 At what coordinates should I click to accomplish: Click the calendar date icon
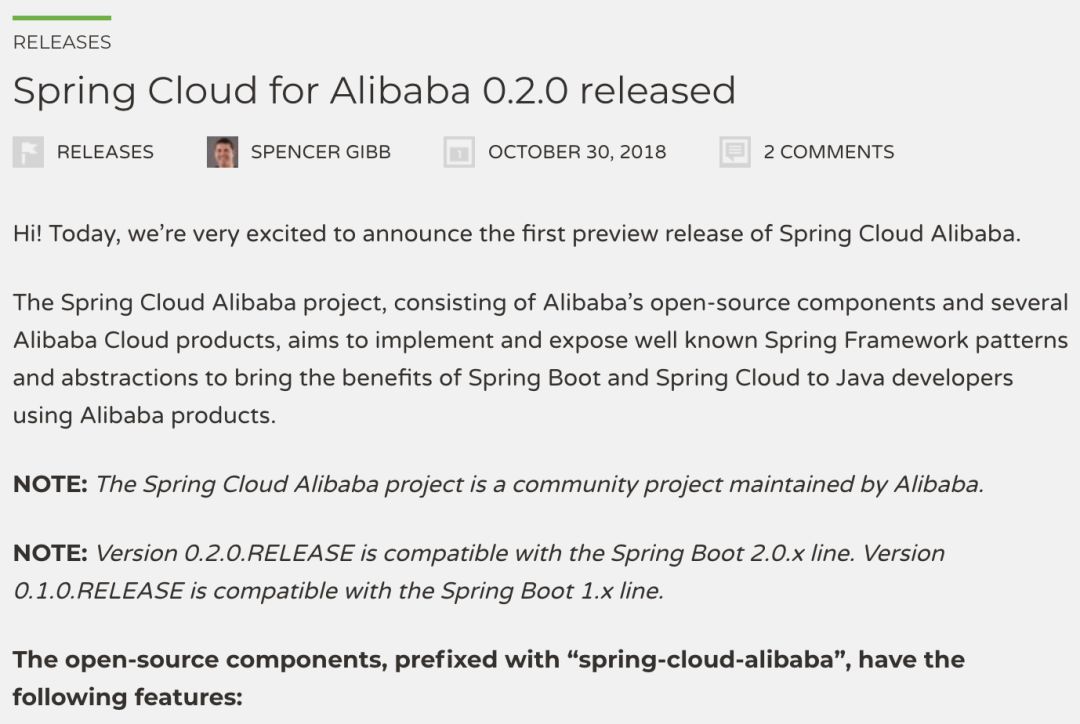[459, 152]
